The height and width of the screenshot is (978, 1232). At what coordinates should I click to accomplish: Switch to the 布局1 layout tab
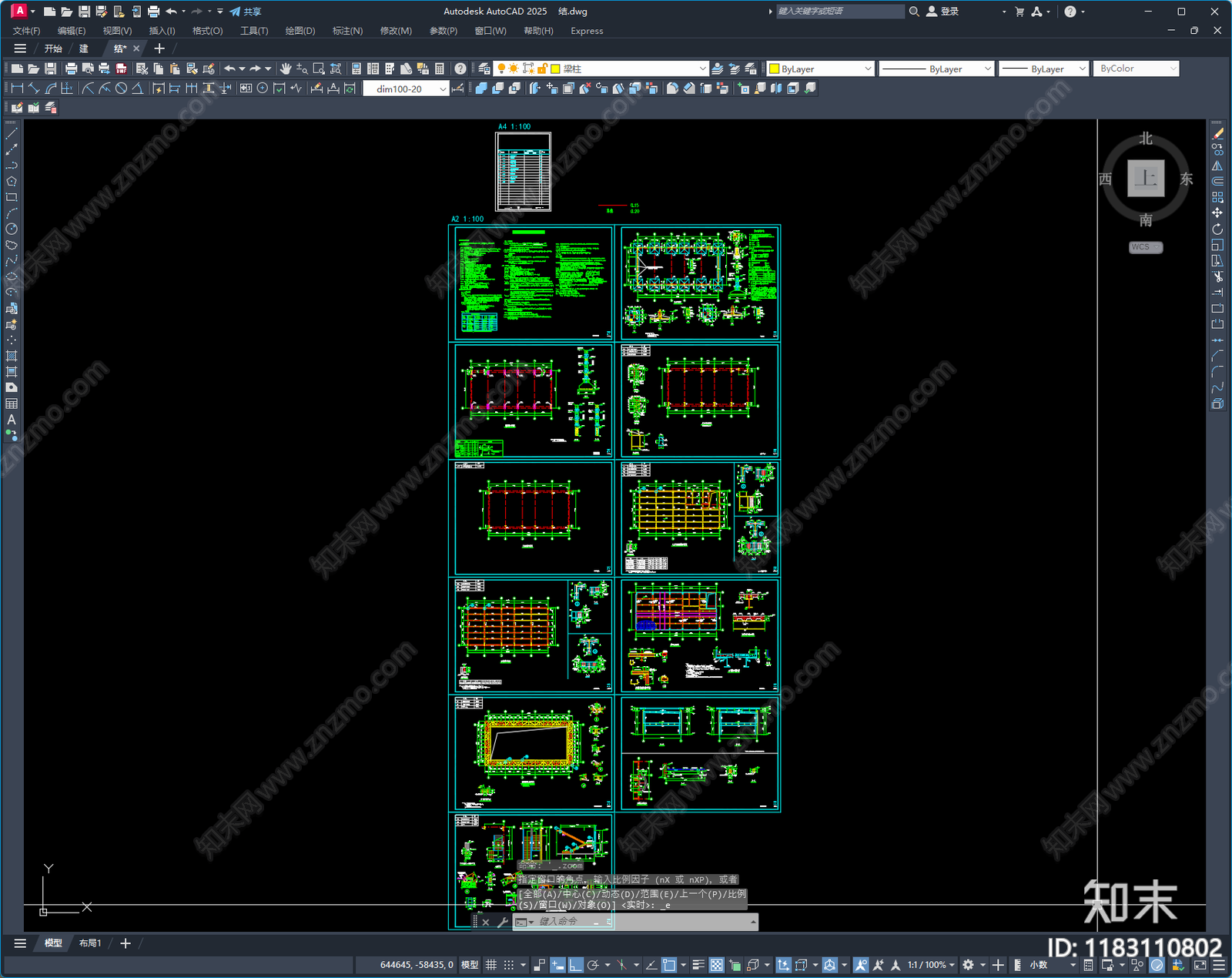[90, 943]
